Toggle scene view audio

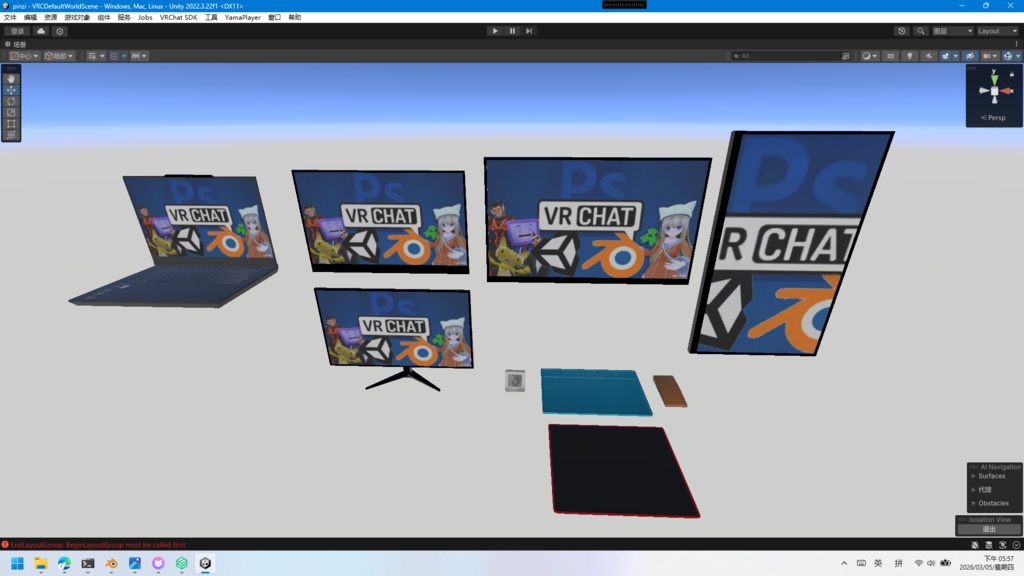929,55
